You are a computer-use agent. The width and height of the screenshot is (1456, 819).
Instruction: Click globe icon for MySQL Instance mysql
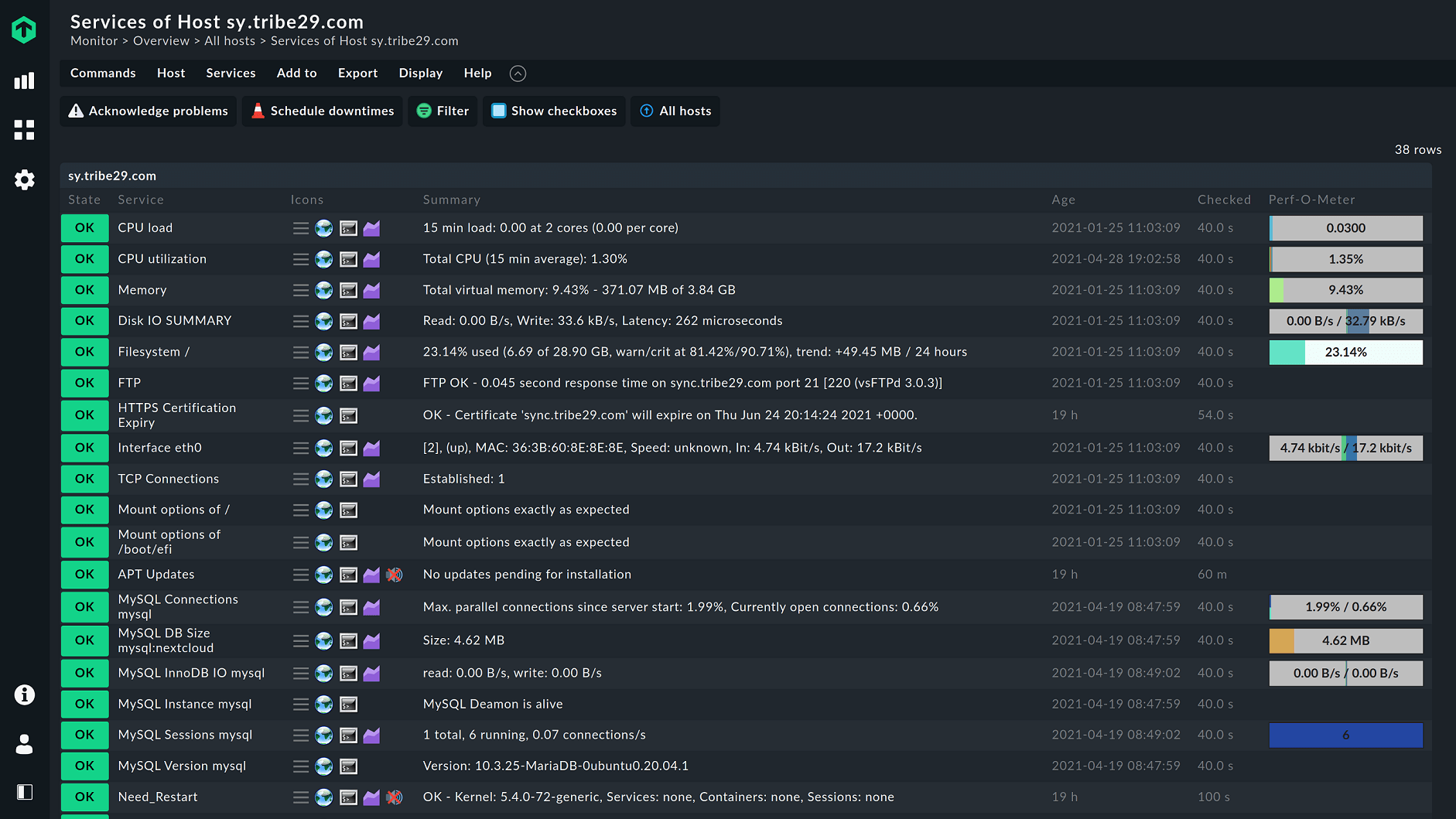(x=324, y=704)
